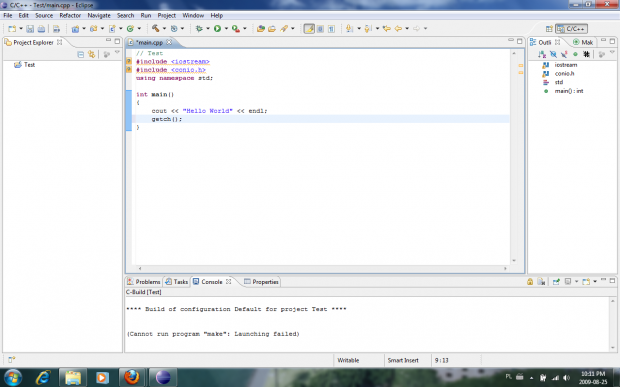Toggle Scroll Lock in Console
The height and width of the screenshot is (387, 620).
[x=530, y=281]
